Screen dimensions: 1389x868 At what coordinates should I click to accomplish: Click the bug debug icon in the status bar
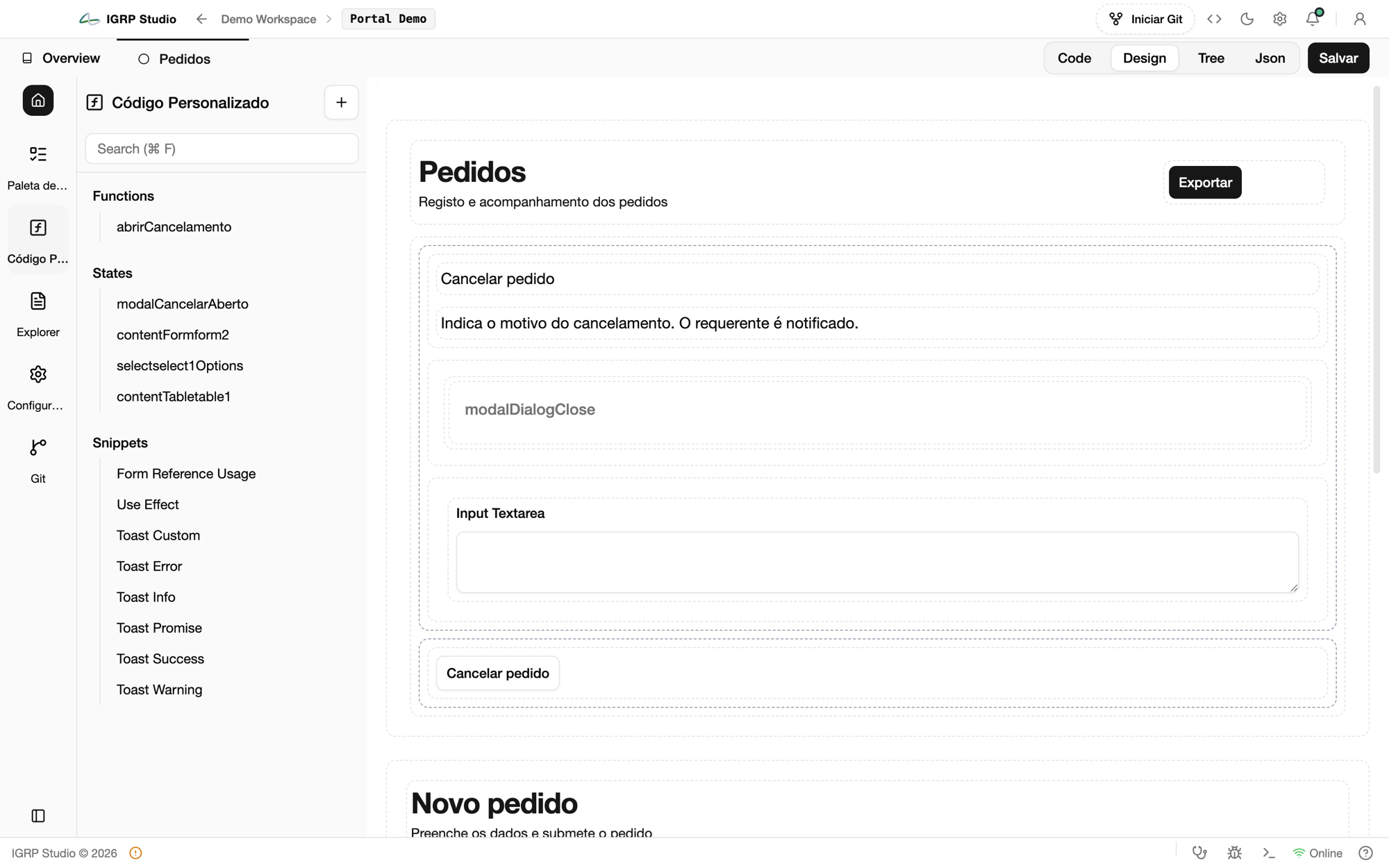tap(1234, 853)
